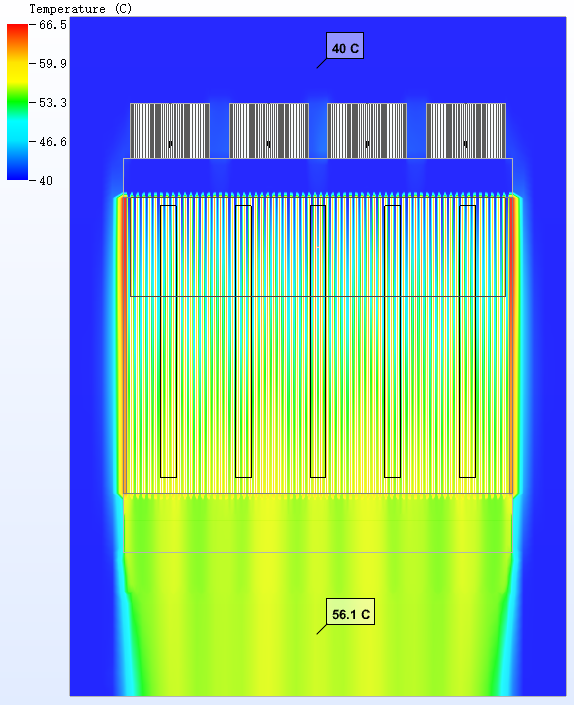Select the 56.1 C temperature annotation label
The image size is (574, 705).
click(350, 611)
